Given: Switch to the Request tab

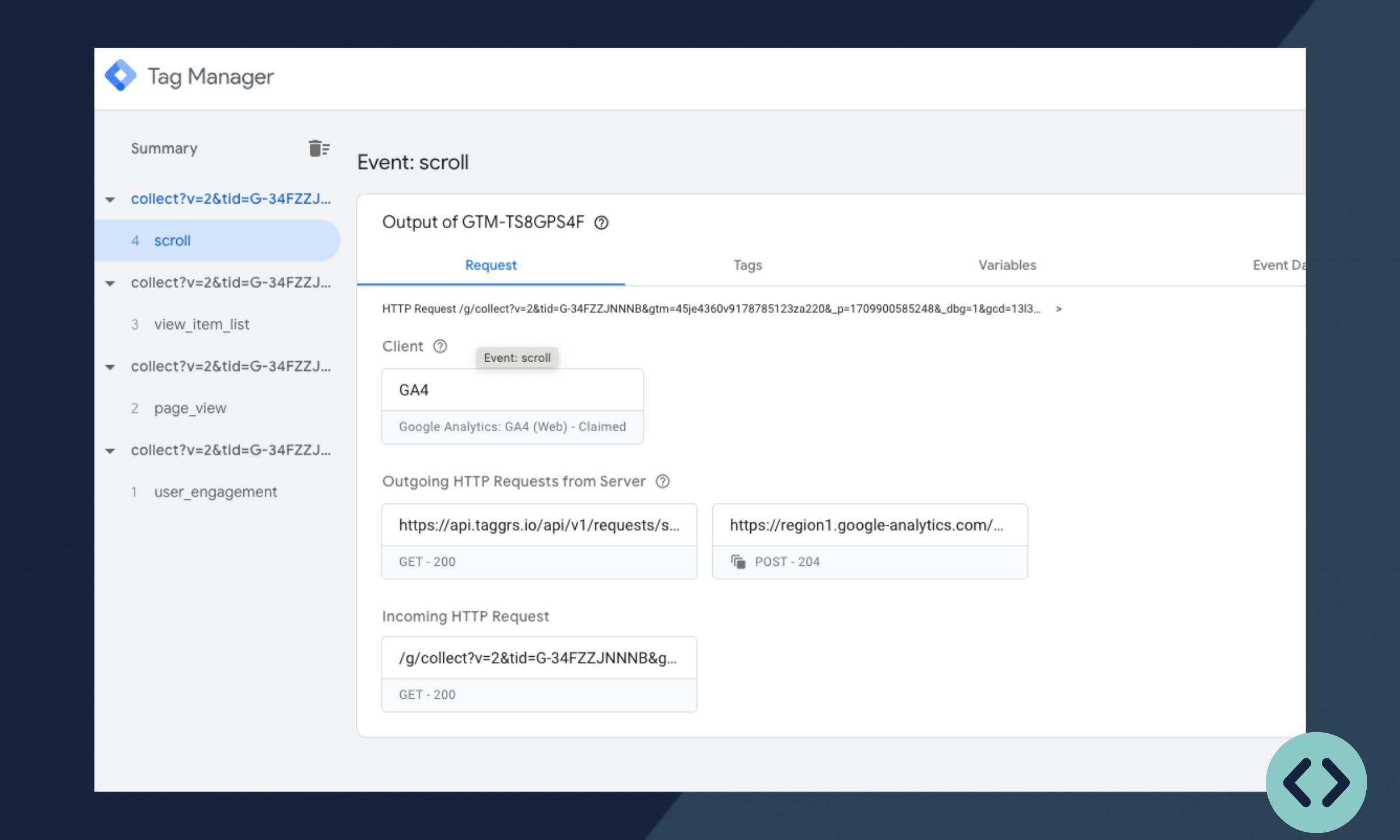Looking at the screenshot, I should pyautogui.click(x=491, y=265).
